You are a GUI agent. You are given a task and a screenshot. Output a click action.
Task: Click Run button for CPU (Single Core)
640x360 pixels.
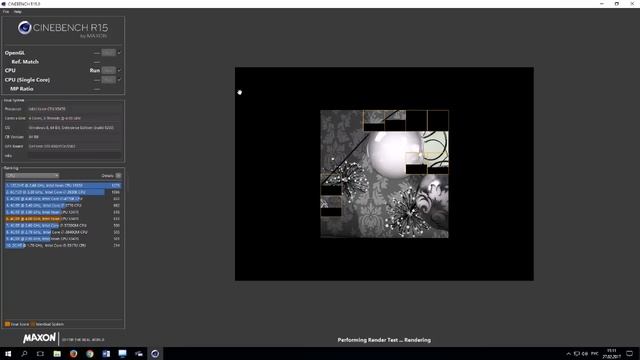108,80
